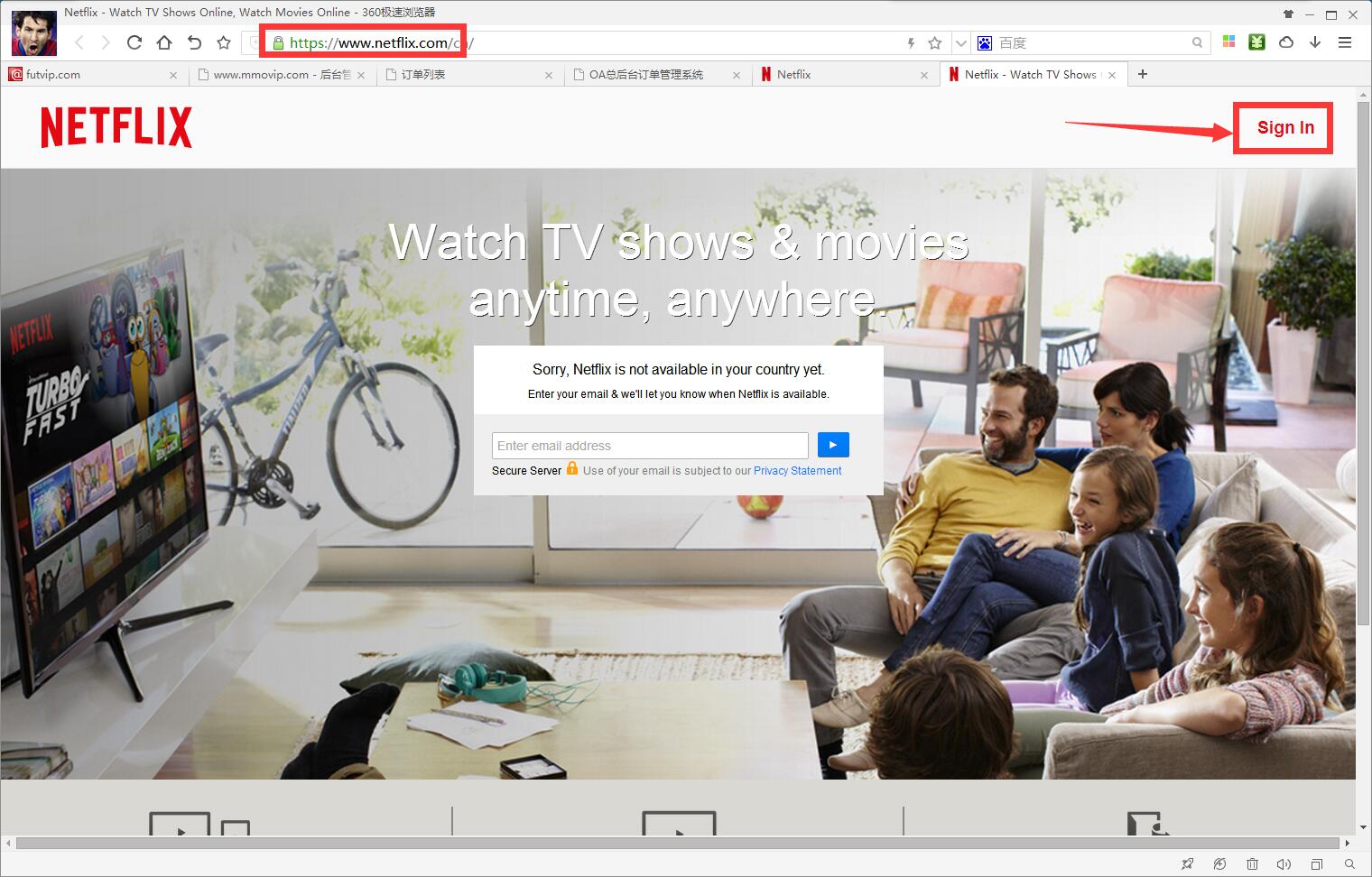
Task: Click the window layers icon in status bar
Action: tap(1317, 864)
